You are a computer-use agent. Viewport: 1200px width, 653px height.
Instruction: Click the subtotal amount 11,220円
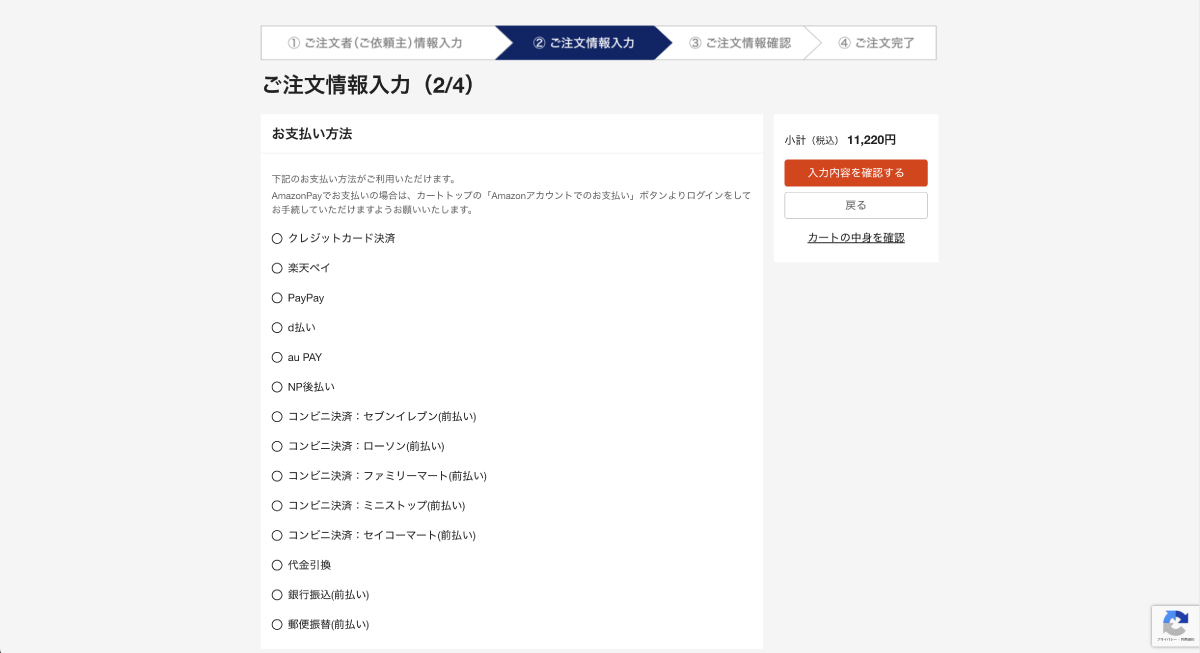[872, 140]
